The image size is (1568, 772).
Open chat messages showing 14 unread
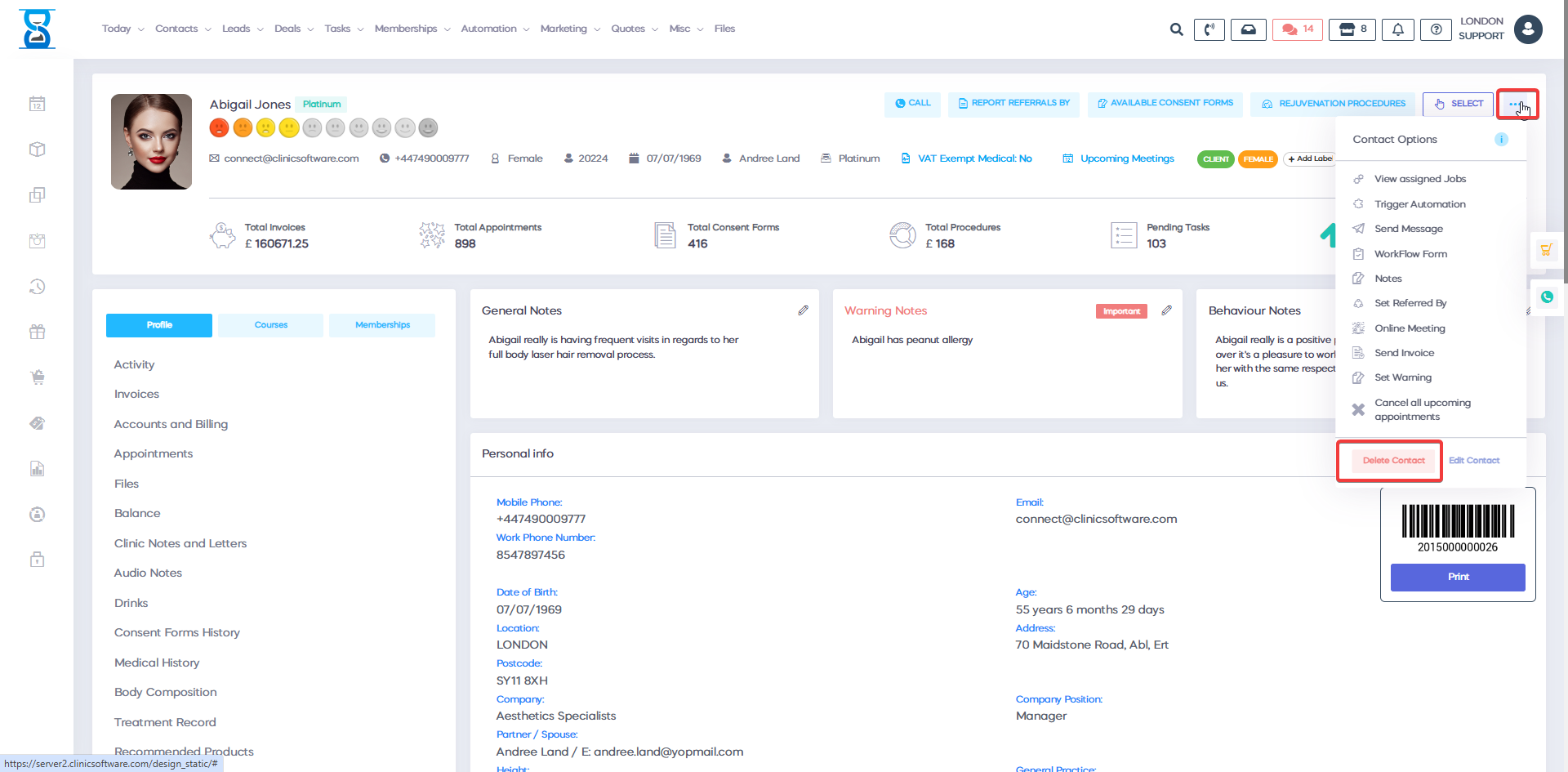pyautogui.click(x=1297, y=29)
